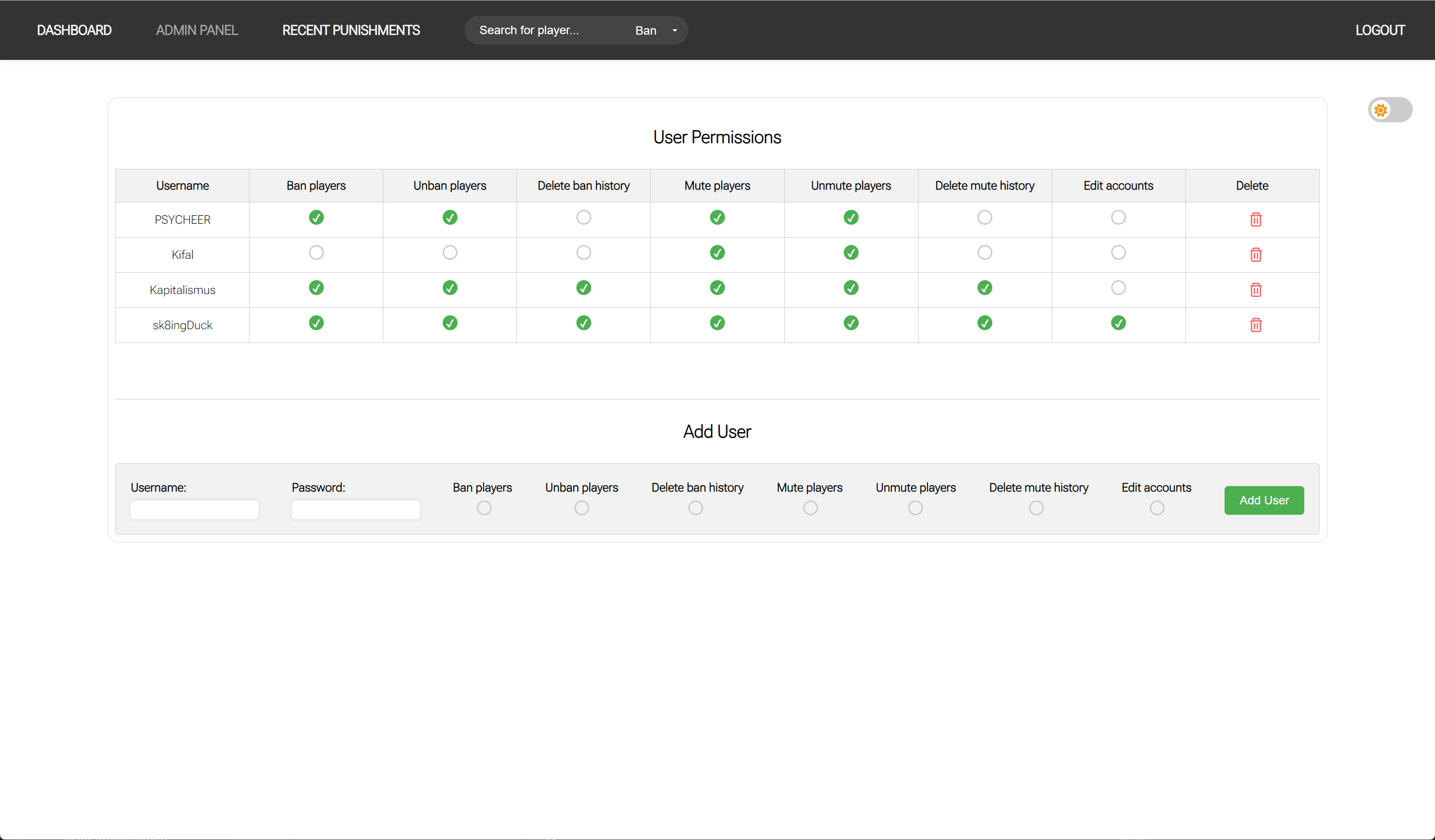Revoke Mute players from Kapitalismus
Screen dimensions: 1435x840
point(717,288)
